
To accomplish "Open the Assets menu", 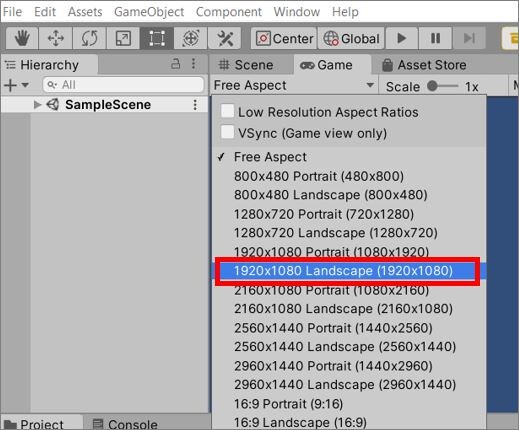I will (85, 12).
